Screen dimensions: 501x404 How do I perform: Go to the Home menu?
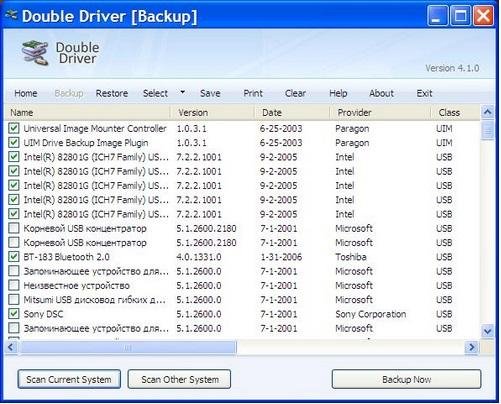tap(26, 93)
